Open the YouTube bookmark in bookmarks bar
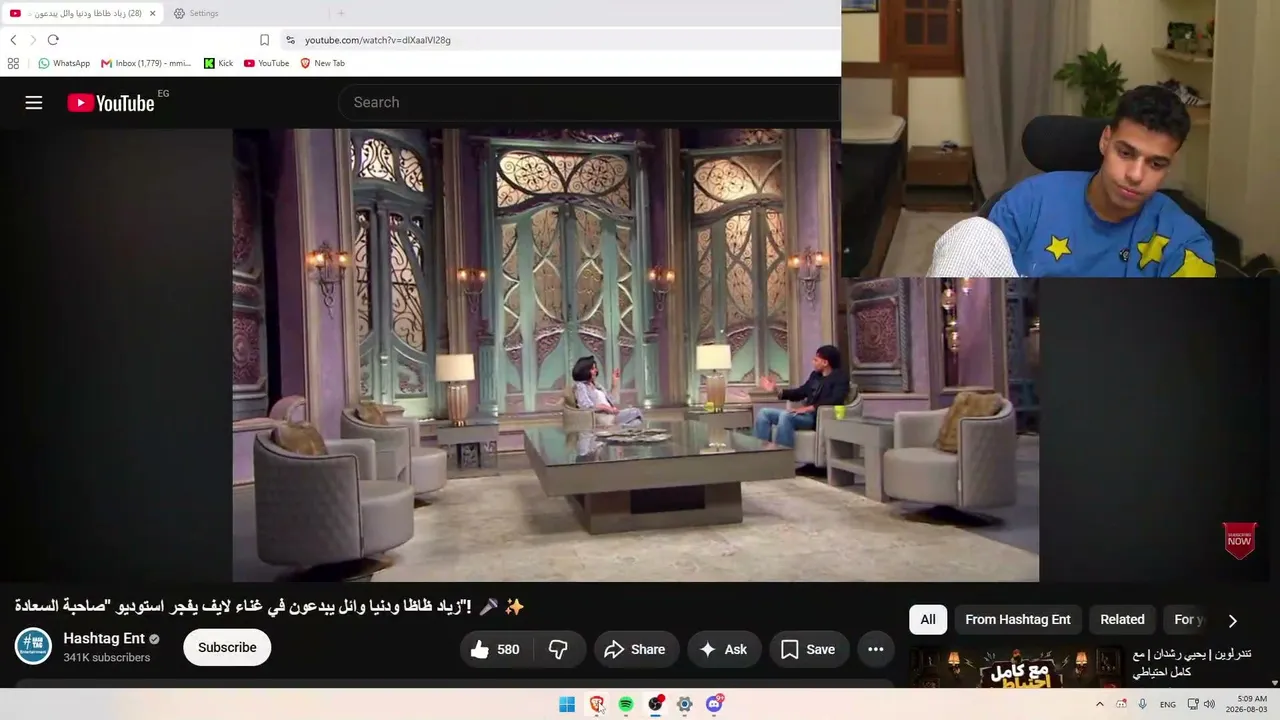The image size is (1280, 720). tap(266, 63)
